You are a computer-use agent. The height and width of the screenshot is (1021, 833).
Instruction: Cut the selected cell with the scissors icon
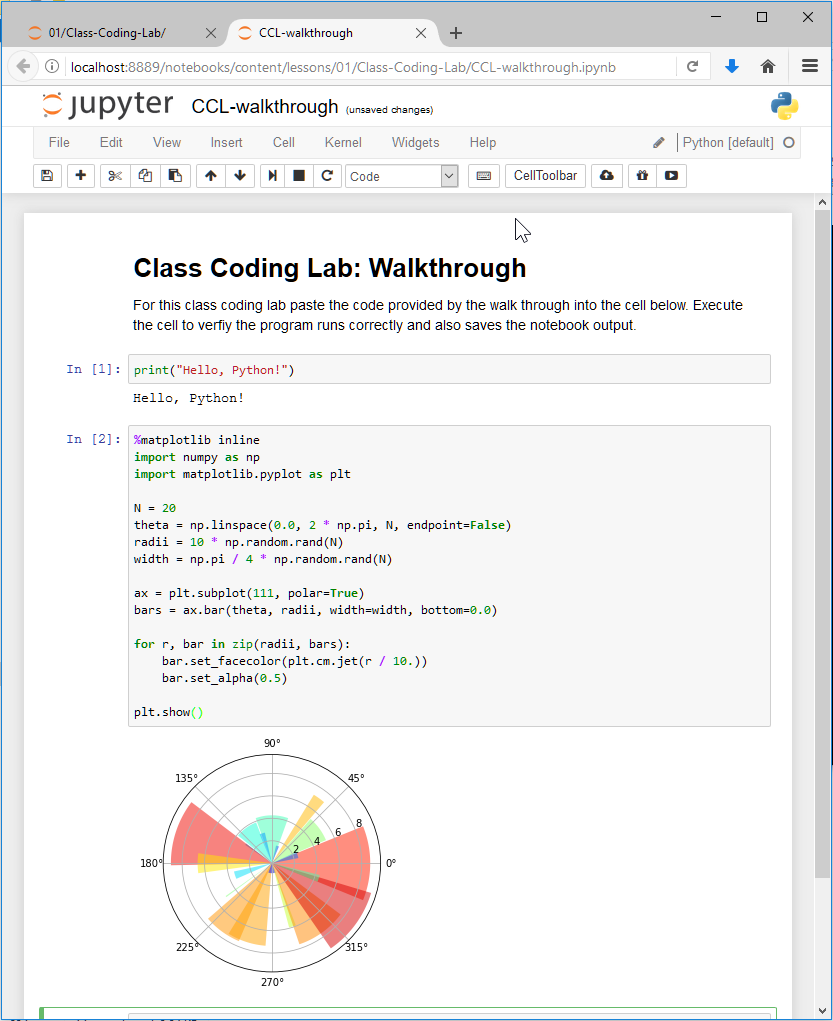click(x=115, y=176)
